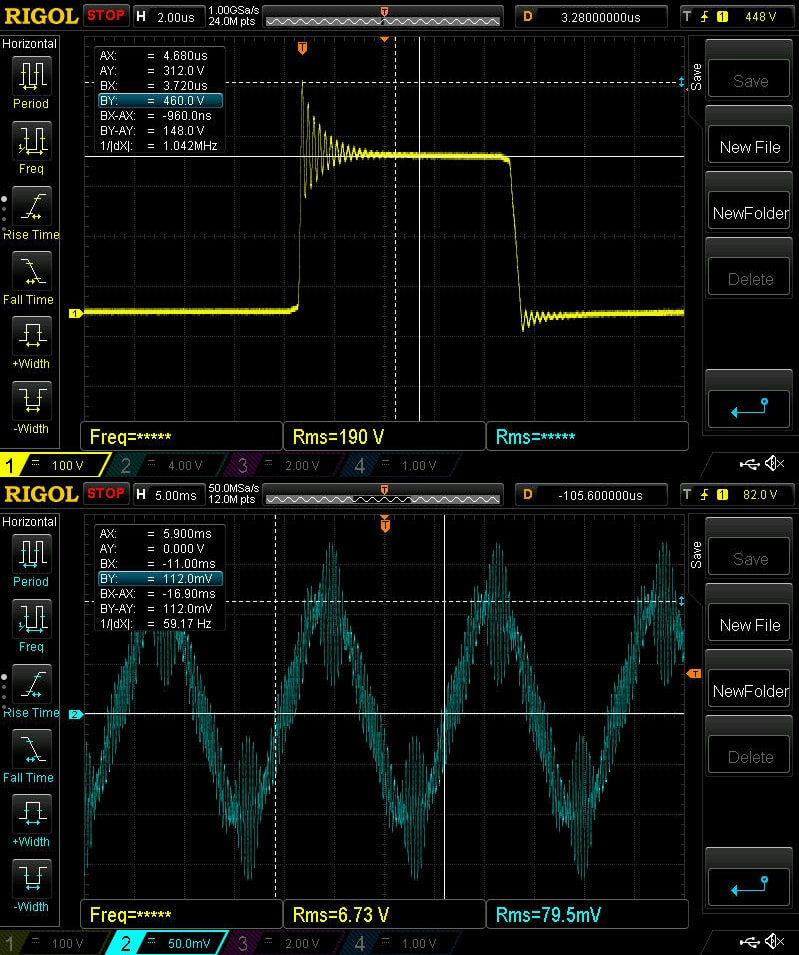The image size is (799, 955).
Task: Click trigger edge icon beside 82.0 V
Action: (x=705, y=495)
